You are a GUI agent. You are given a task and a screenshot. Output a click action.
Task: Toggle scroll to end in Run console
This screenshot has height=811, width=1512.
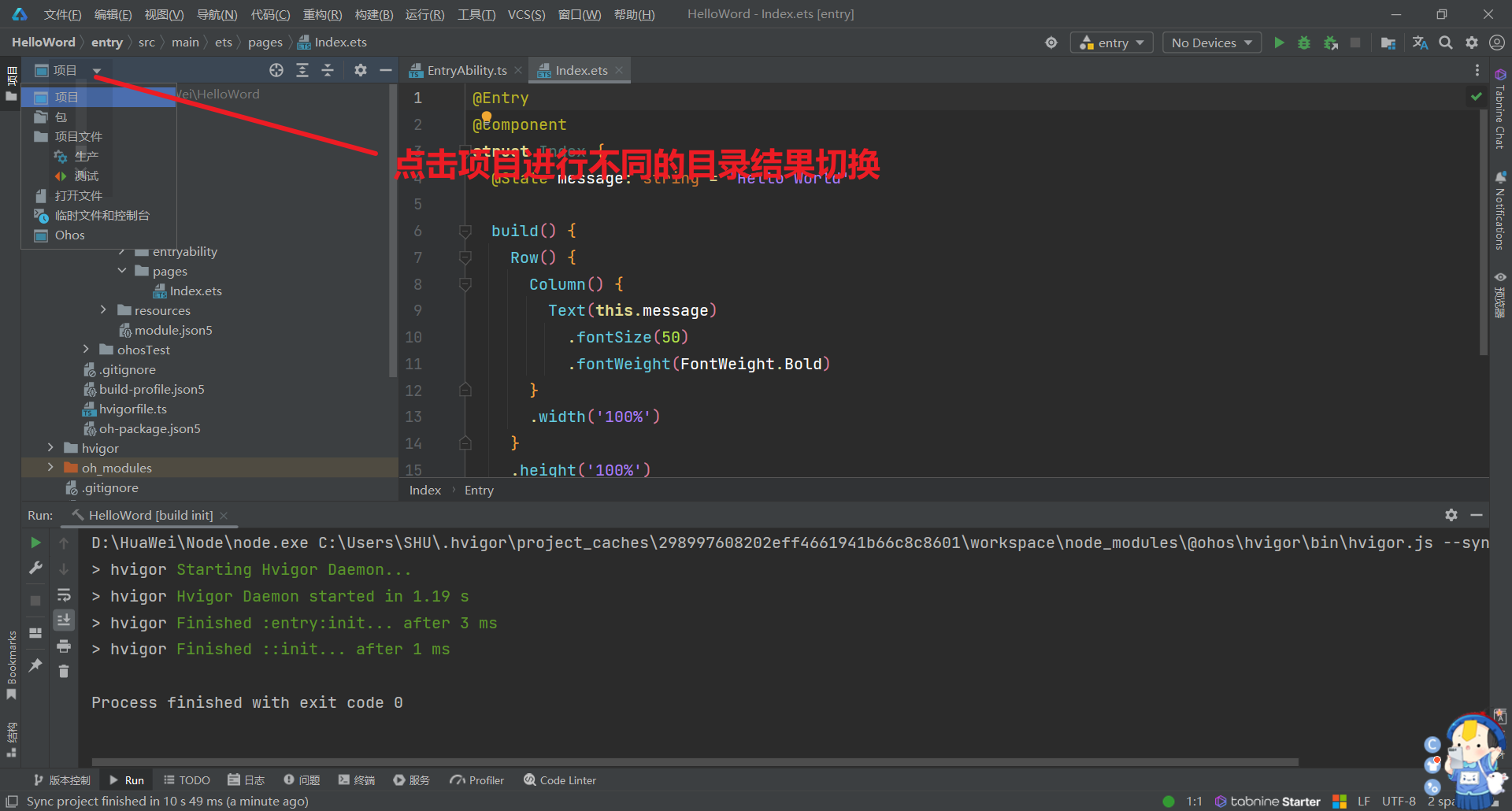click(x=64, y=620)
